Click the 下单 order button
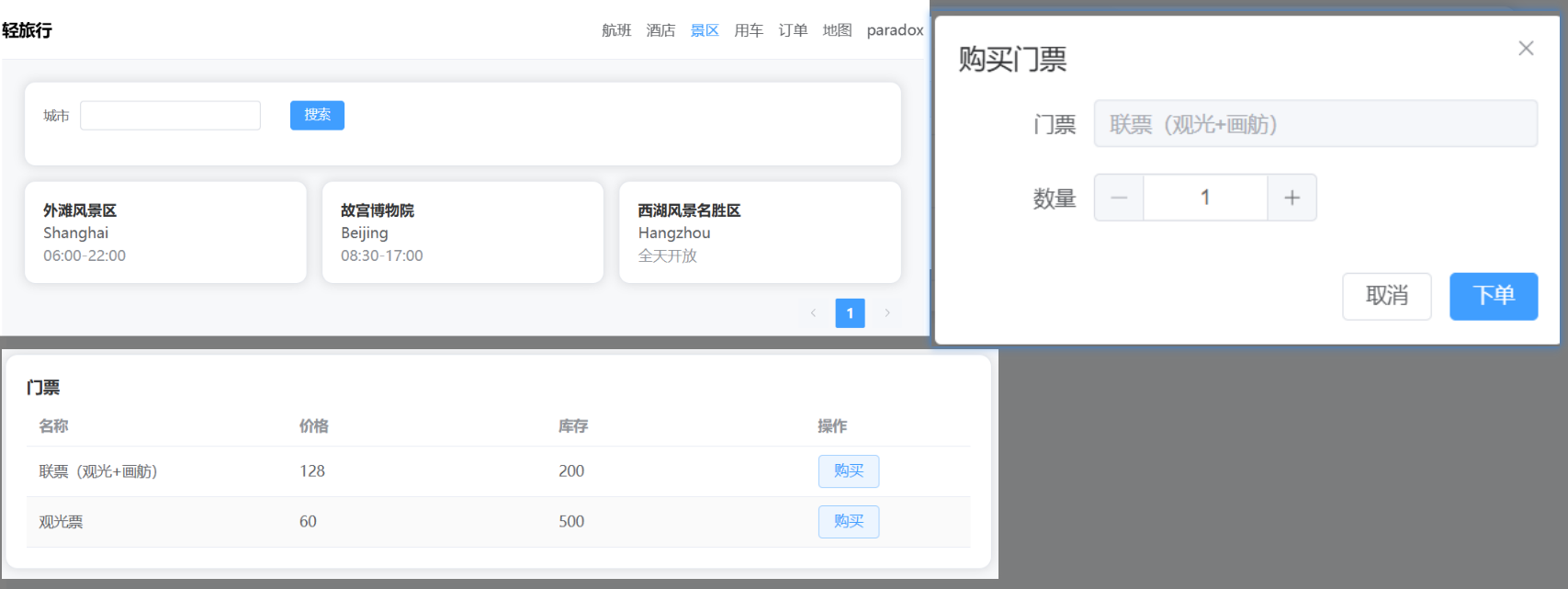Image resolution: width=1568 pixels, height=589 pixels. pyautogui.click(x=1493, y=296)
